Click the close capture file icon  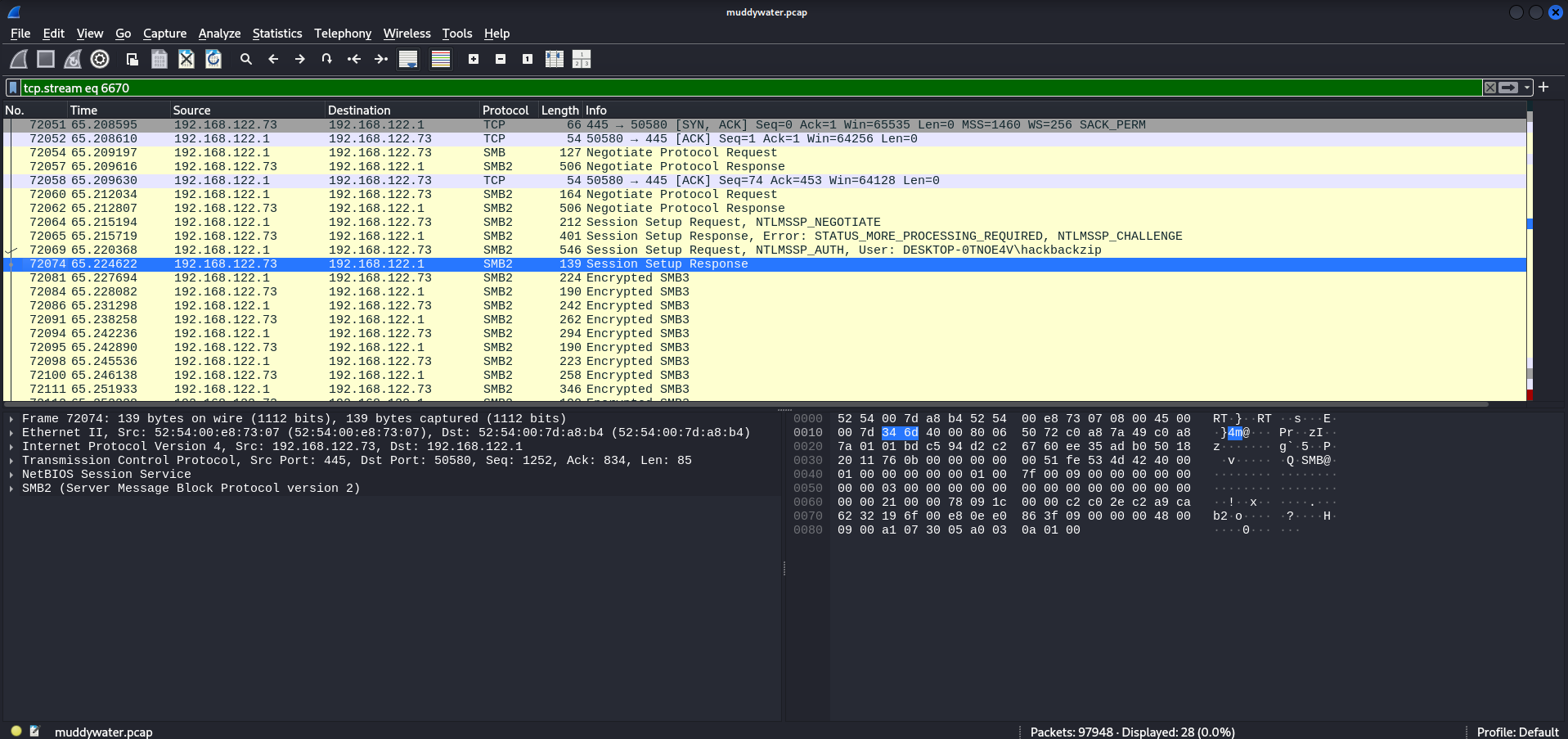click(x=186, y=59)
